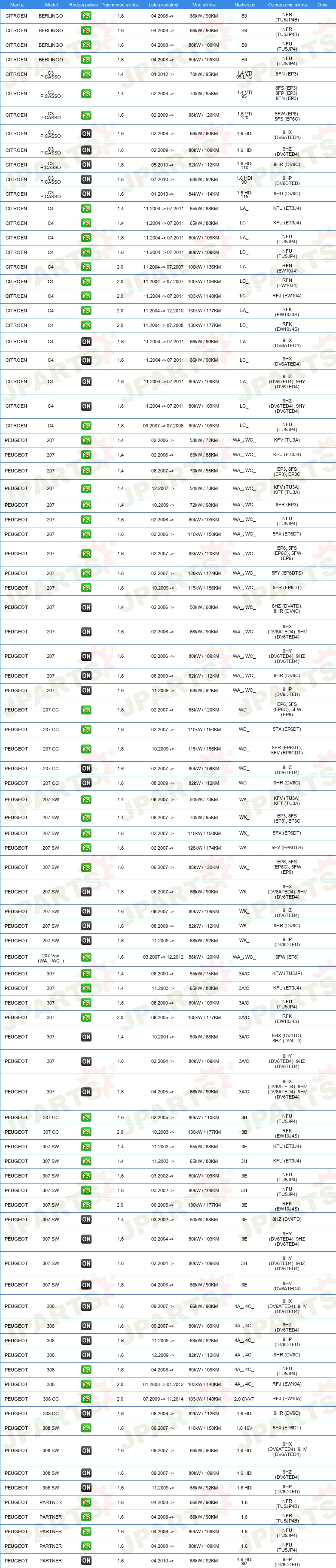336x1568 pixels.
Task: Click the Pojemność silnika column header
Action: coord(120,5)
